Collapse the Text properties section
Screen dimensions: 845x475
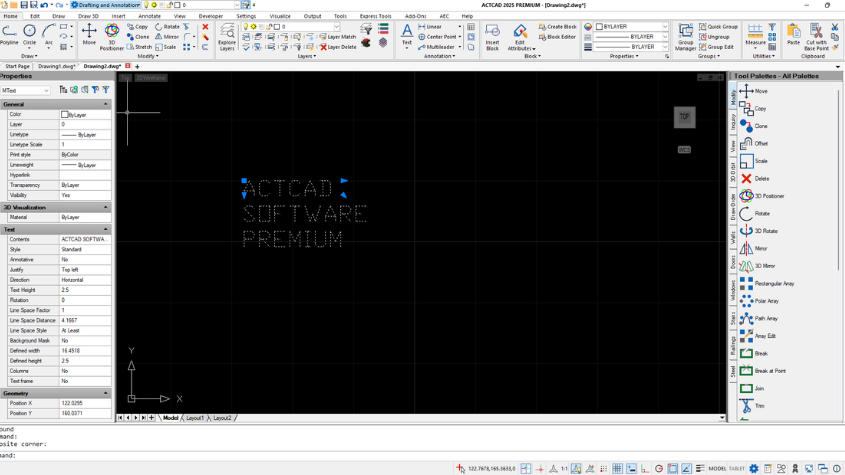(106, 229)
